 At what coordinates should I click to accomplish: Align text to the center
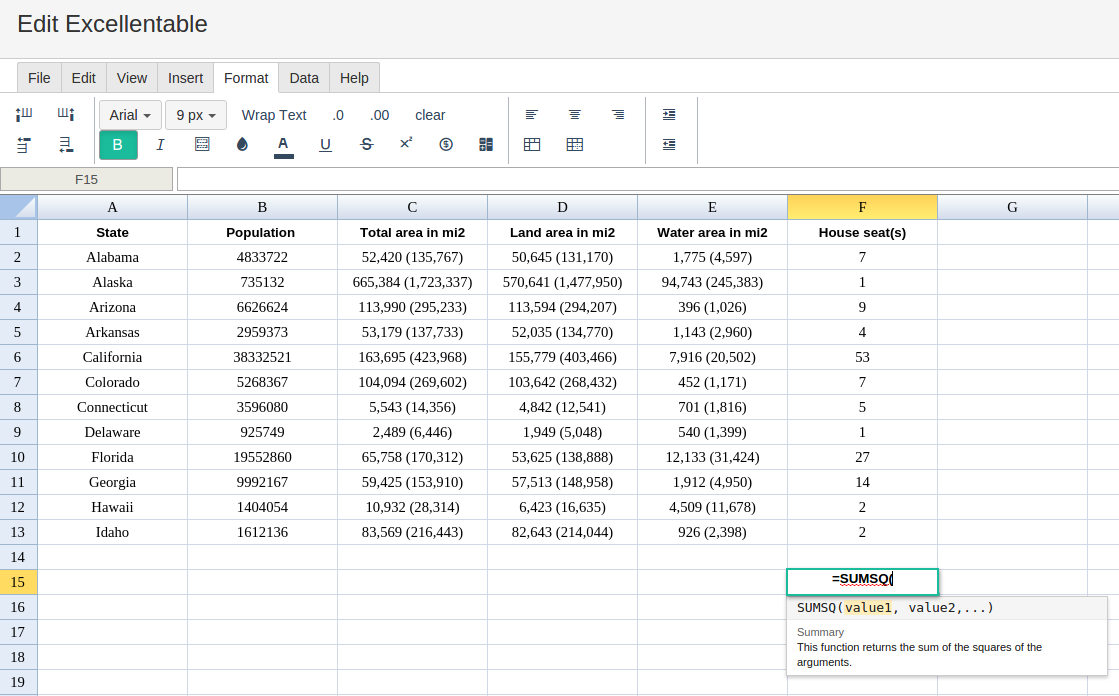(x=574, y=114)
